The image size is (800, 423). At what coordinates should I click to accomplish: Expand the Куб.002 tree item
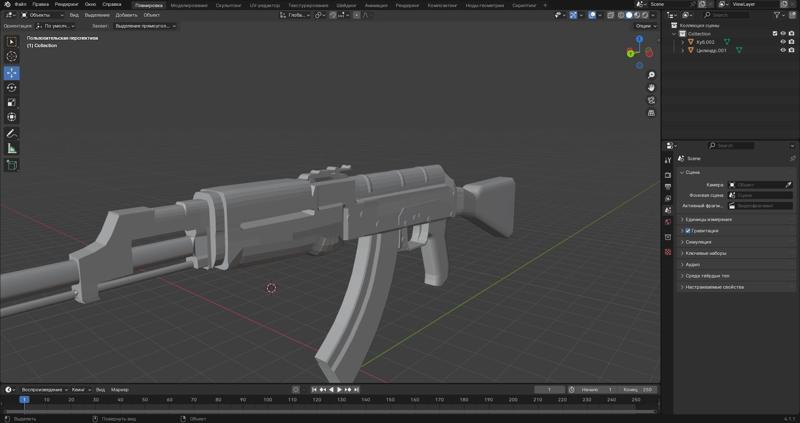[x=683, y=42]
